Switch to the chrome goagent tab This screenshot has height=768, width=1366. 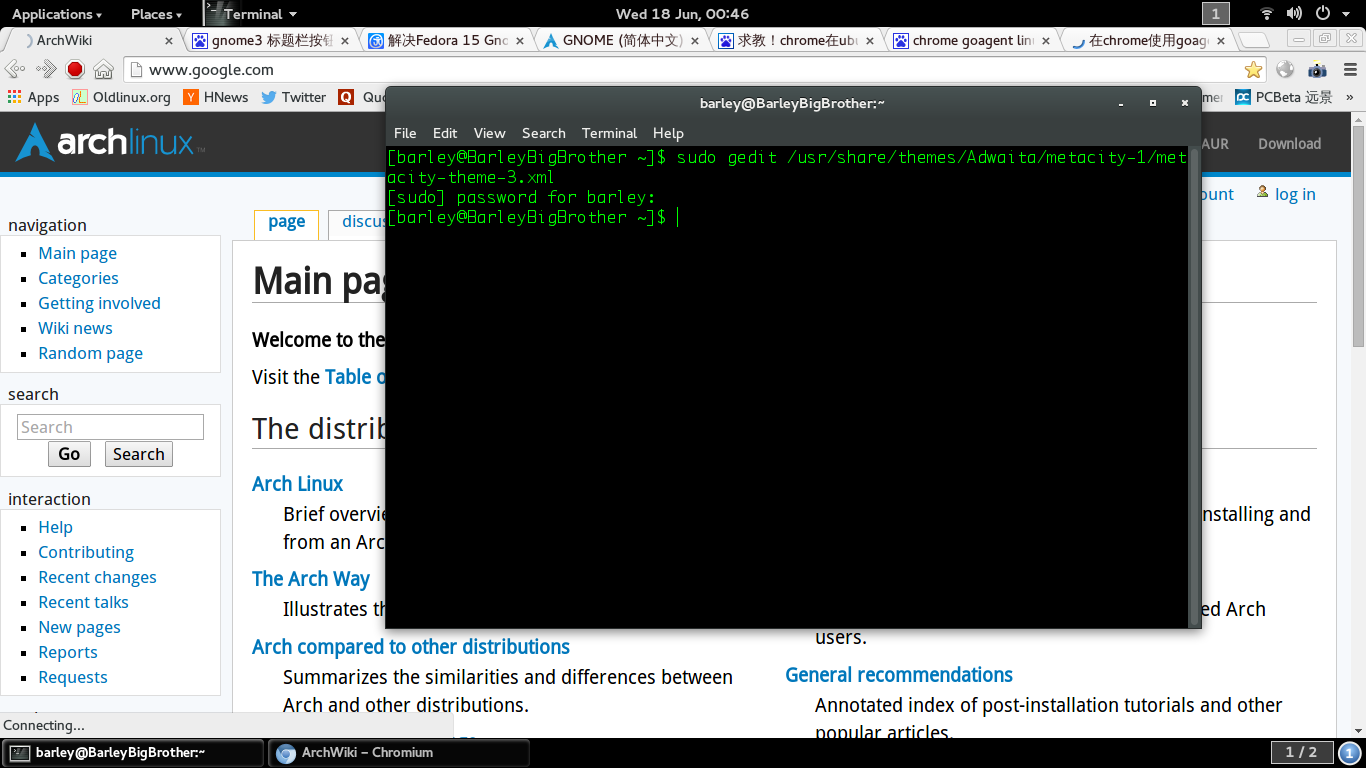[x=974, y=41]
